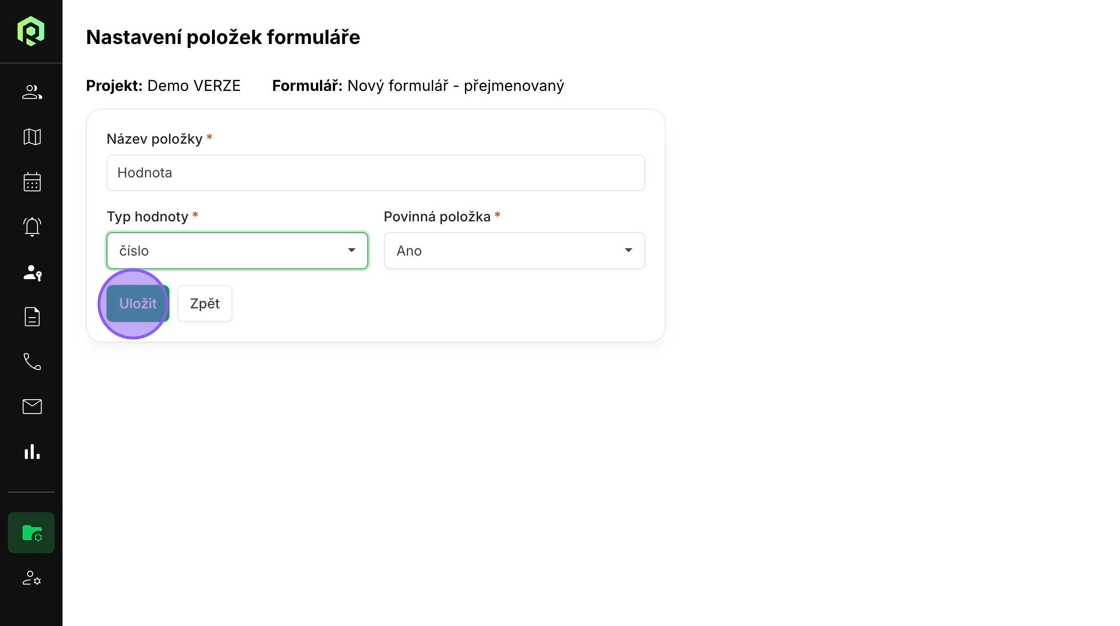Save the item with Uložit button
Viewport: 1120px width, 626px height.
tap(138, 304)
